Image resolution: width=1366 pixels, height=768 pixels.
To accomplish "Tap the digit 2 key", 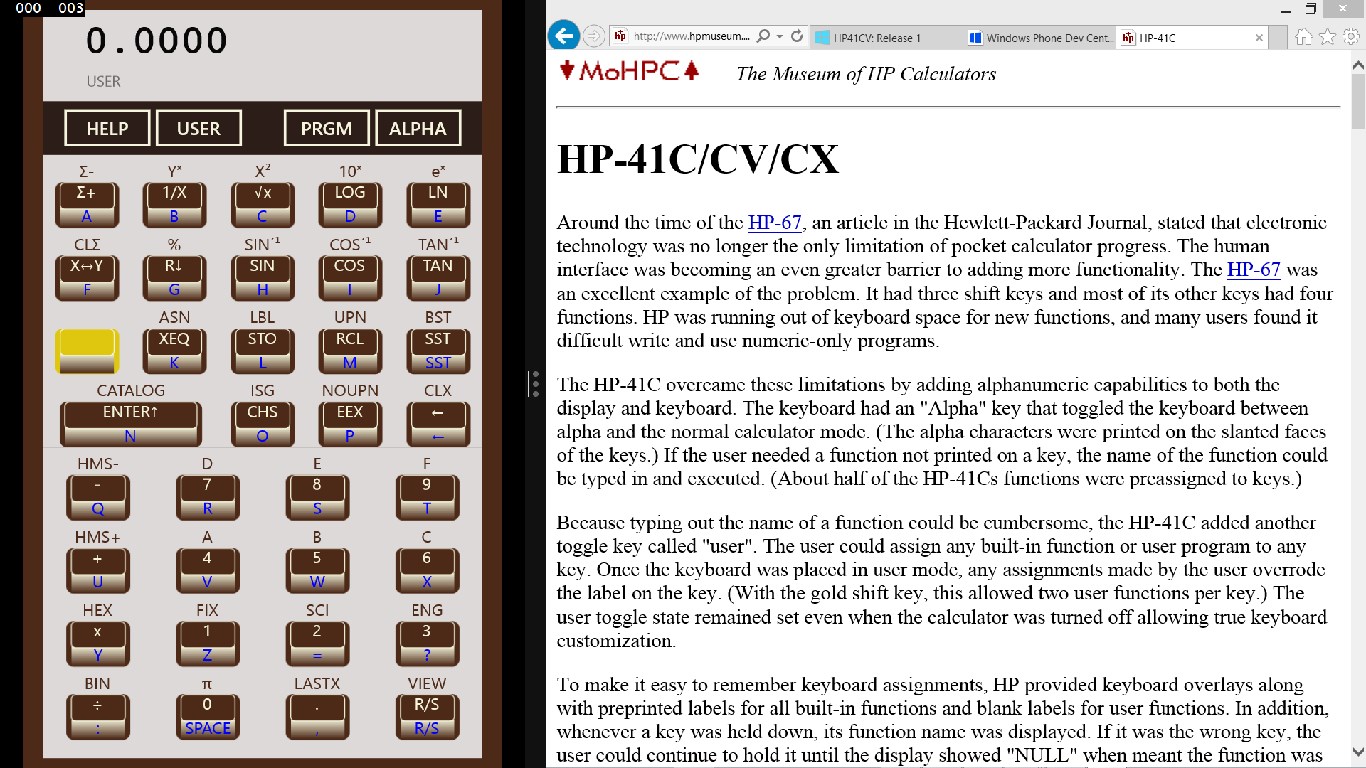I will click(x=317, y=643).
